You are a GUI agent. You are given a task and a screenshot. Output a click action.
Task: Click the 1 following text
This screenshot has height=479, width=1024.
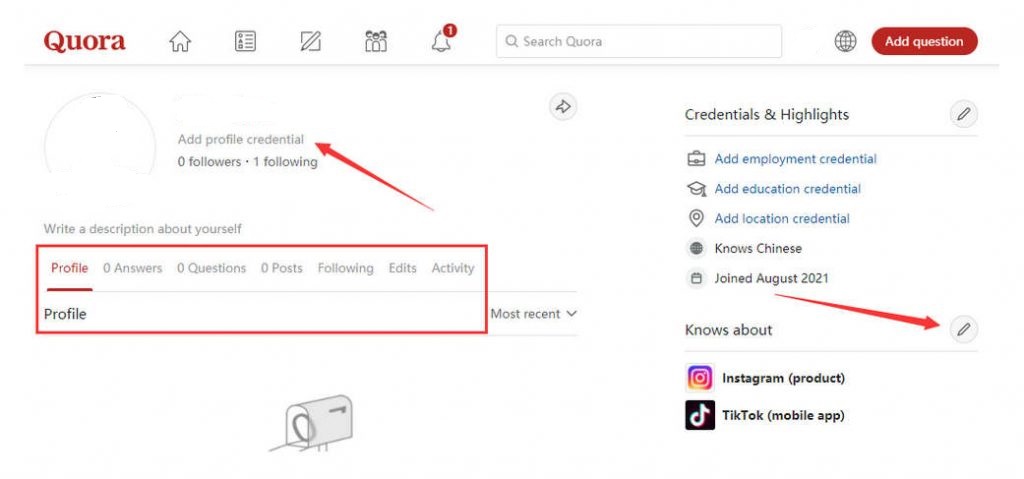[x=285, y=161]
